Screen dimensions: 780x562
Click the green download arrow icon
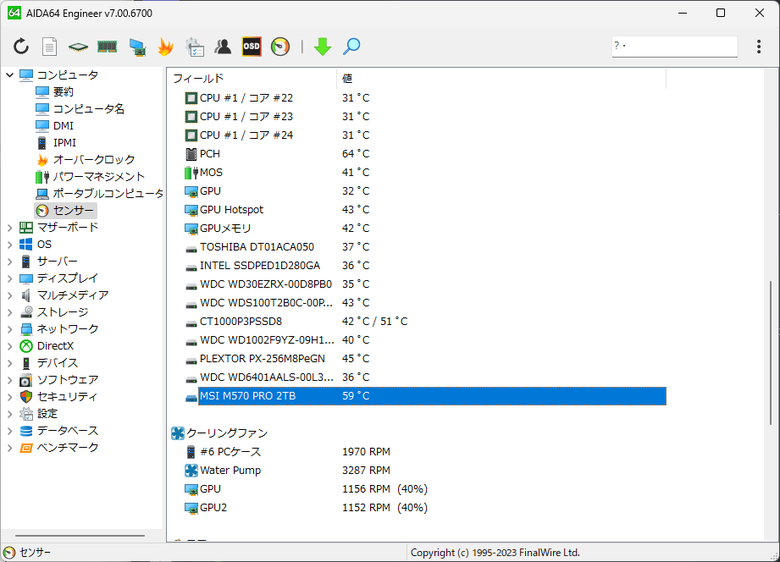click(322, 47)
